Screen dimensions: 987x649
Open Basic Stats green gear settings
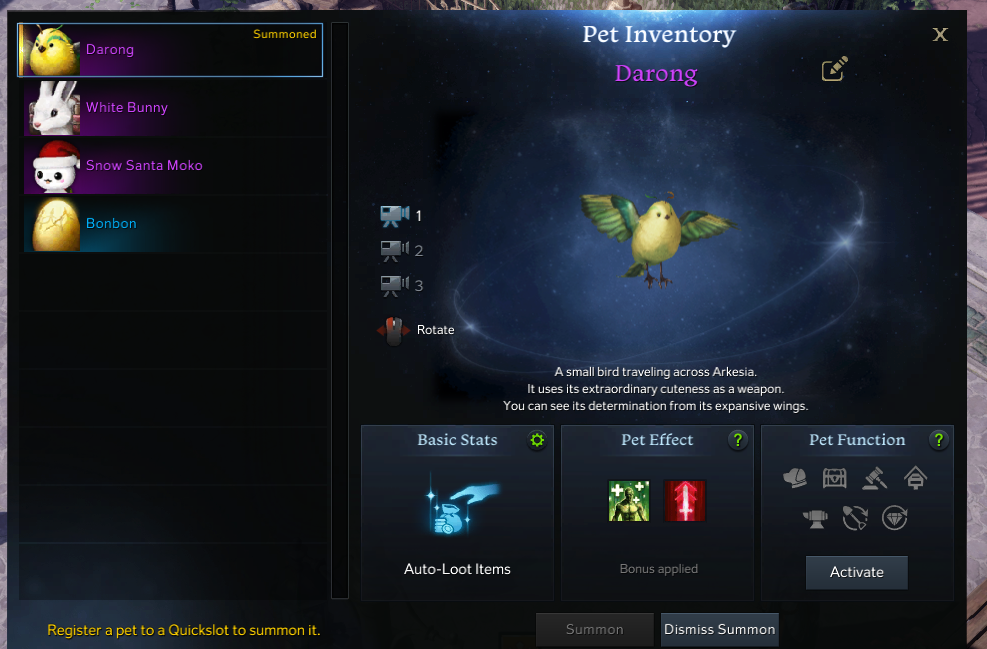[537, 440]
